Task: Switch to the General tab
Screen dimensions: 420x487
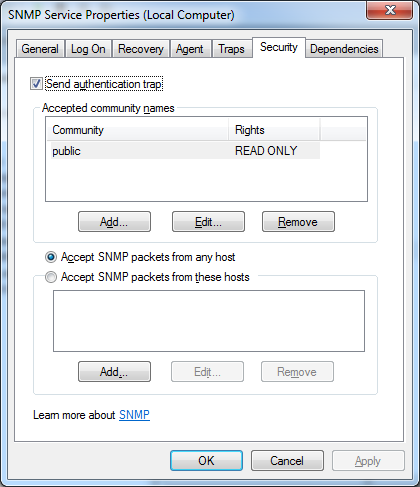Action: 40,49
